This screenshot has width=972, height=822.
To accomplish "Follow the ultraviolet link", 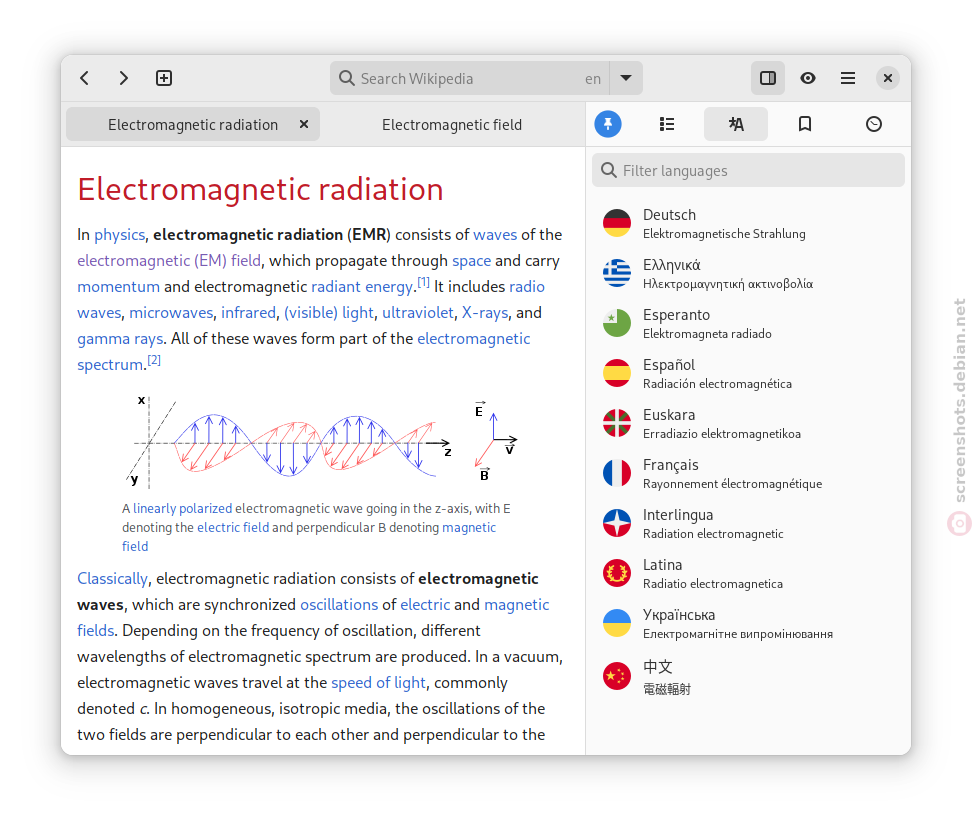I will tap(418, 313).
